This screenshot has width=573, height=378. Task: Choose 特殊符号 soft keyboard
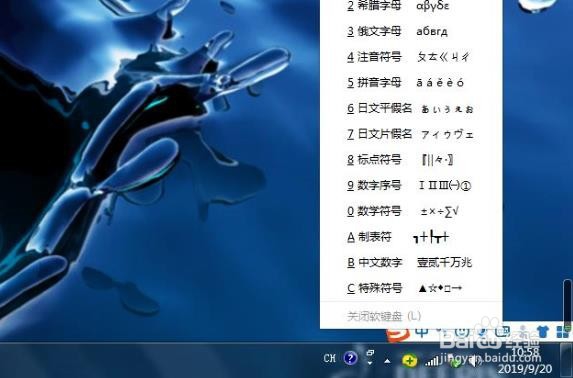coord(411,288)
